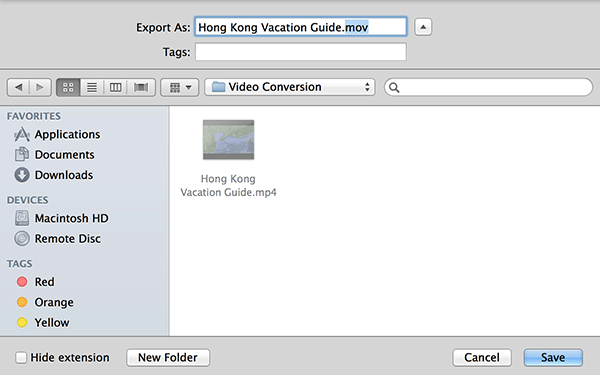Click the Documents sidebar icon
Viewport: 600px width, 375px height.
coord(22,155)
